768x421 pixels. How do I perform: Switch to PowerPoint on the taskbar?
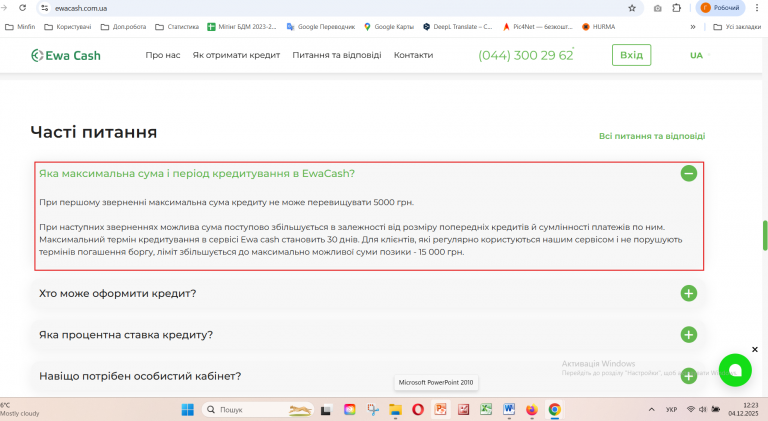click(441, 410)
